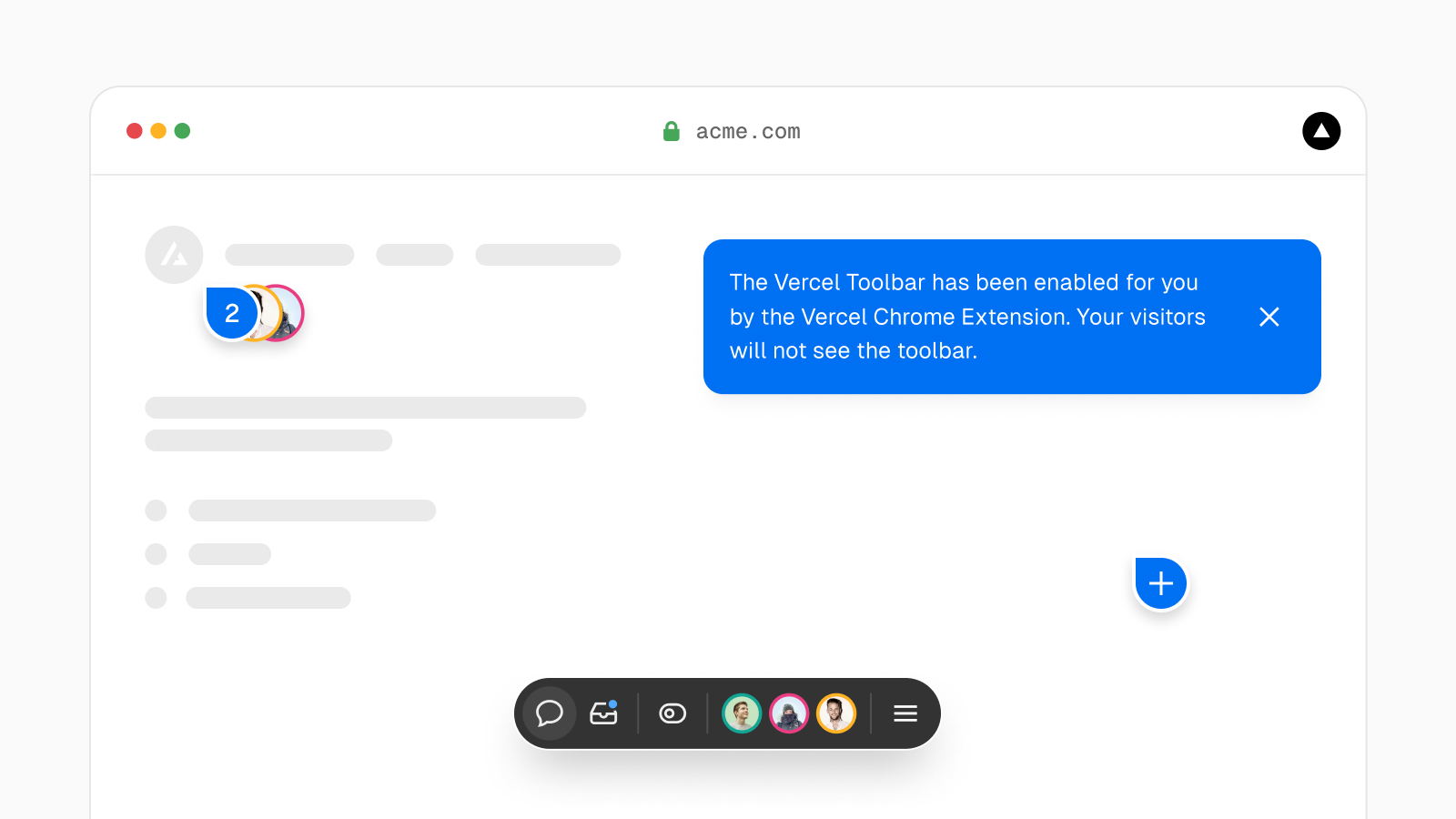Click the green window maximize dot
1456x819 pixels.
tap(182, 131)
